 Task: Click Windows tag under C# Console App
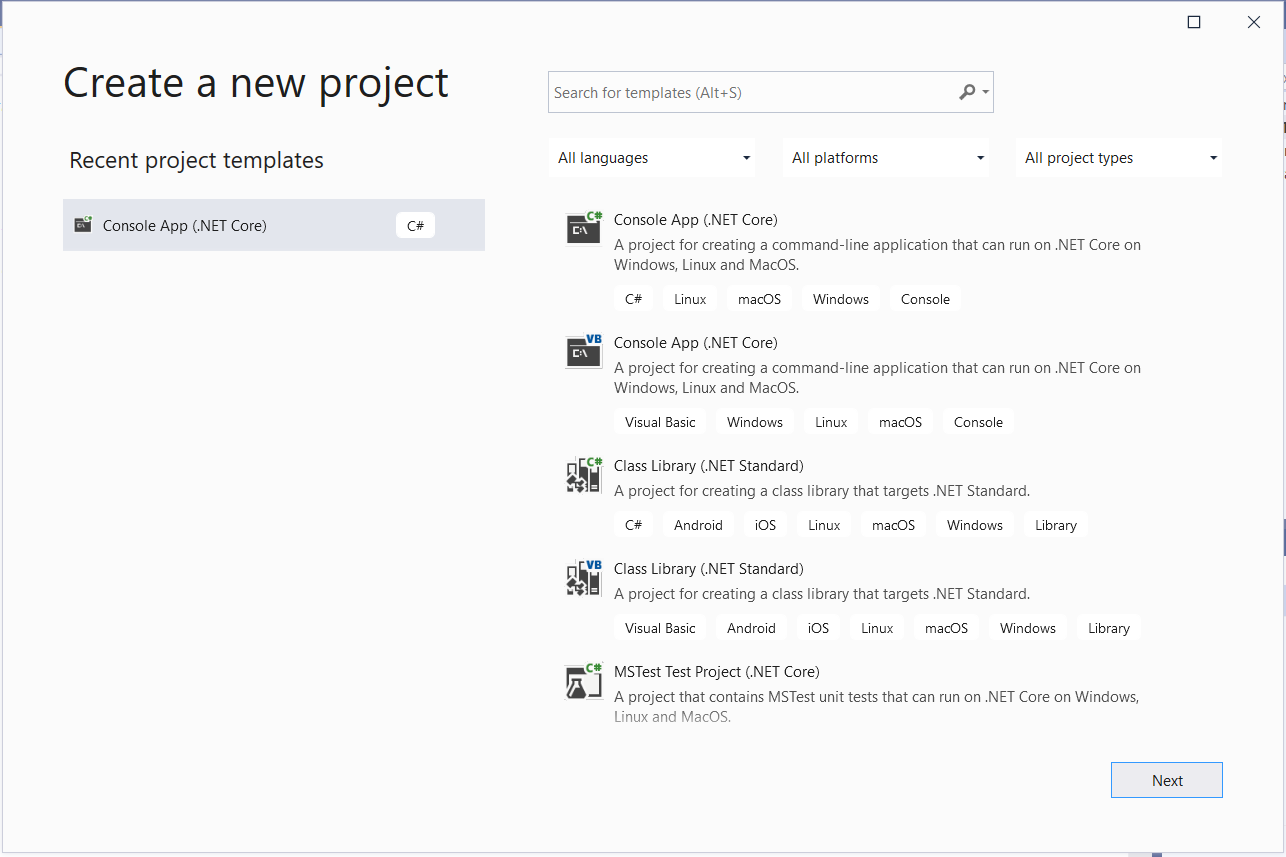click(x=841, y=299)
